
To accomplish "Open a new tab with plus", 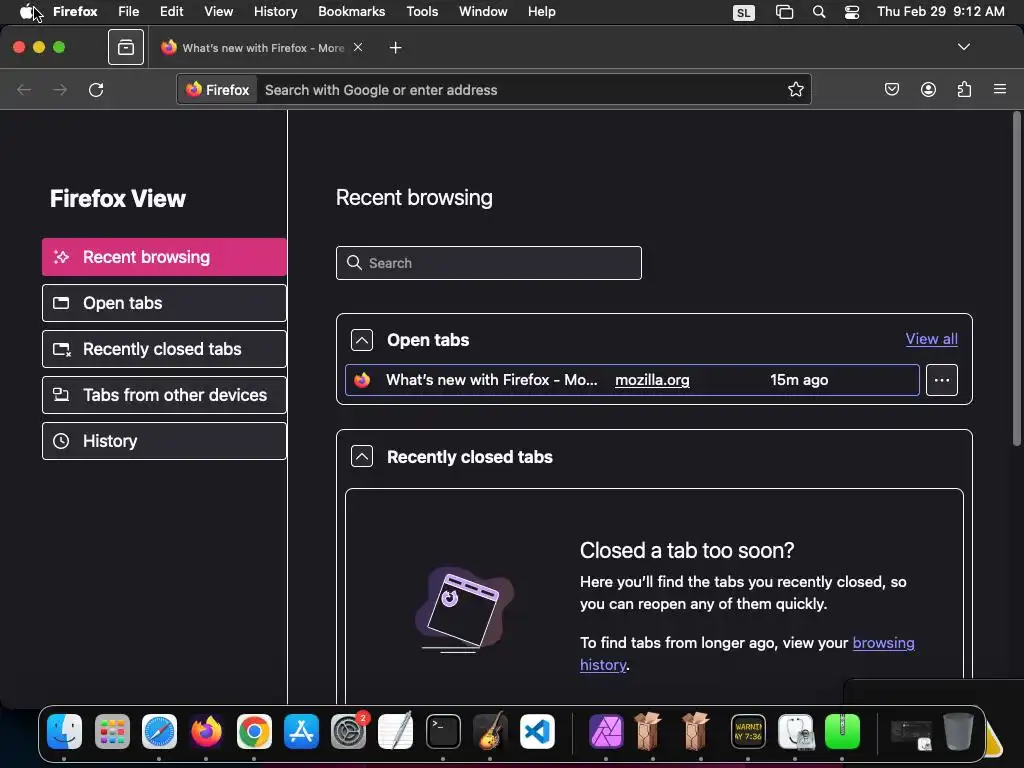I will tap(395, 48).
